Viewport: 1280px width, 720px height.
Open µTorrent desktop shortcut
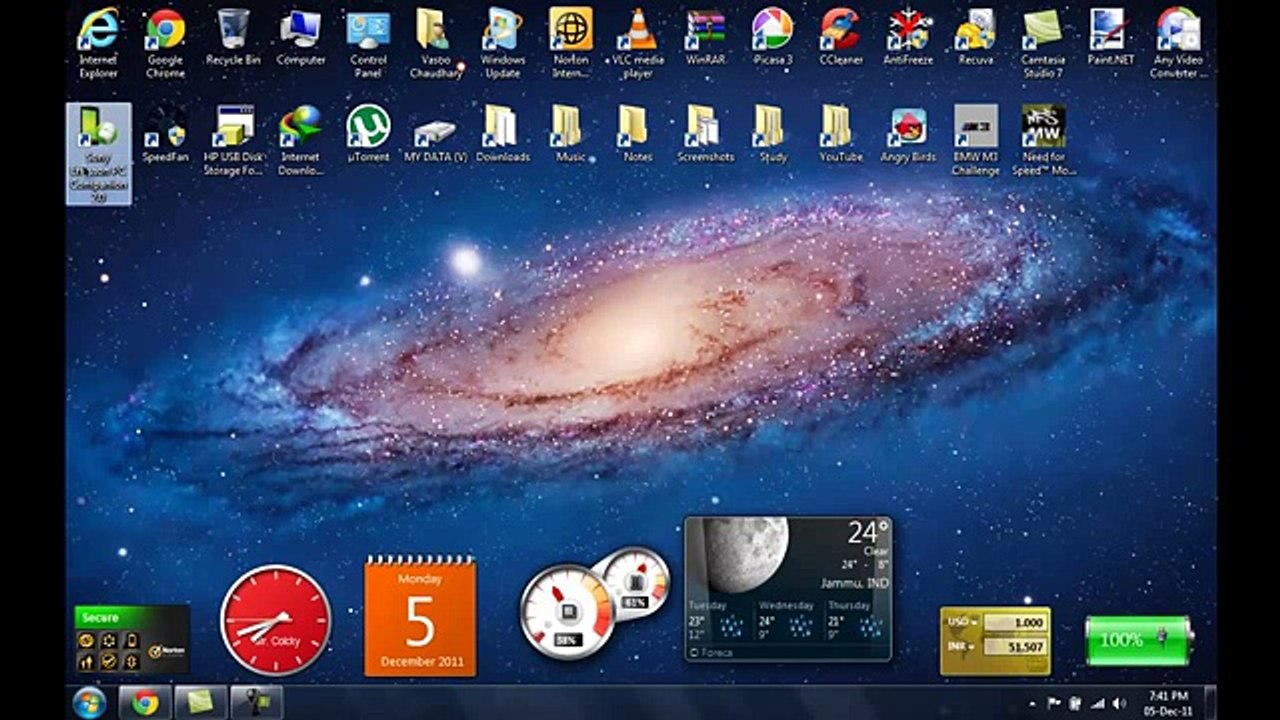(x=368, y=134)
